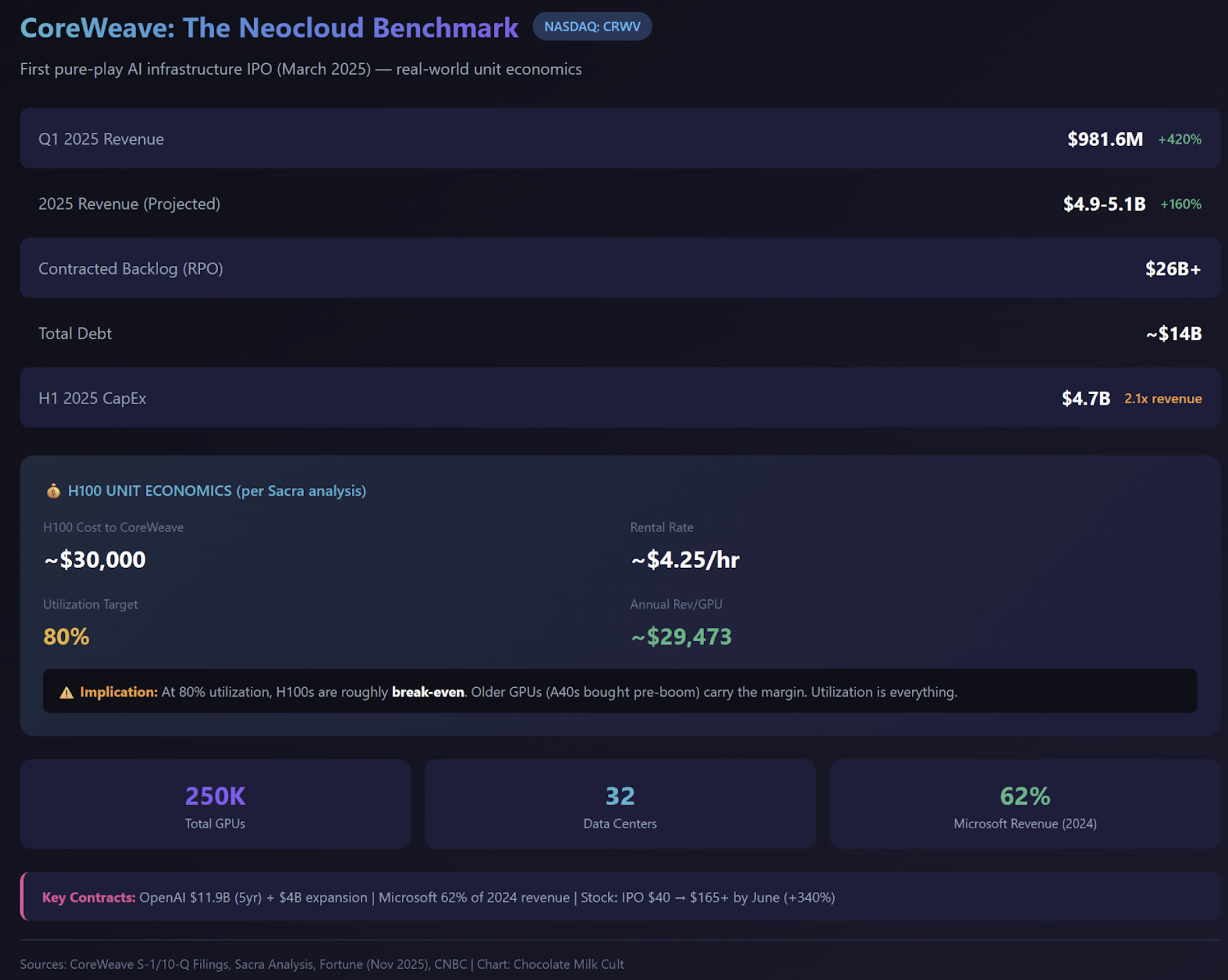Select the Total Debt label
Screen dimensions: 1228x980
tap(75, 333)
